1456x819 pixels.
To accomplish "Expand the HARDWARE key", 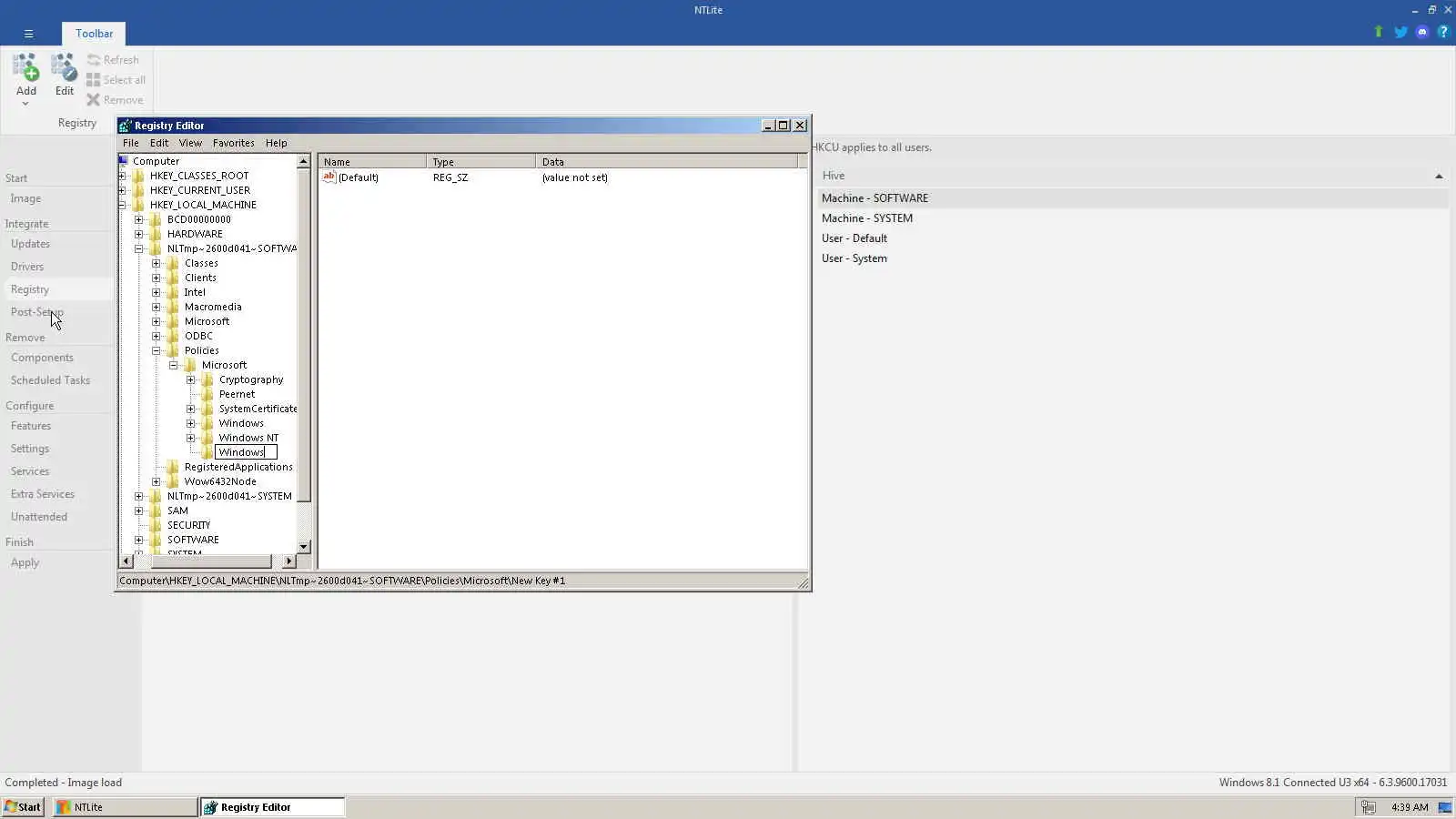I will click(139, 234).
